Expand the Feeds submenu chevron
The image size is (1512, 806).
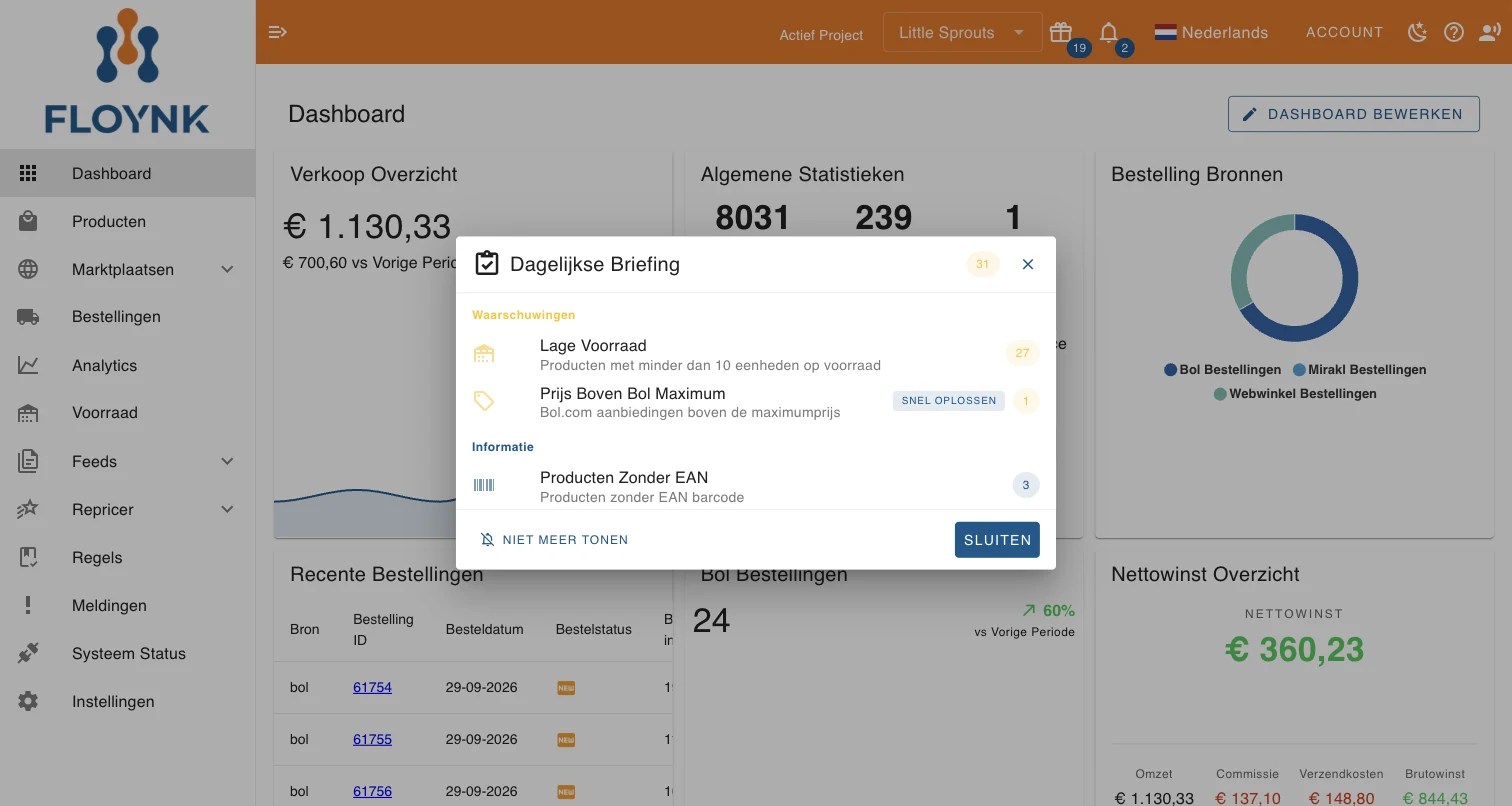(x=227, y=461)
